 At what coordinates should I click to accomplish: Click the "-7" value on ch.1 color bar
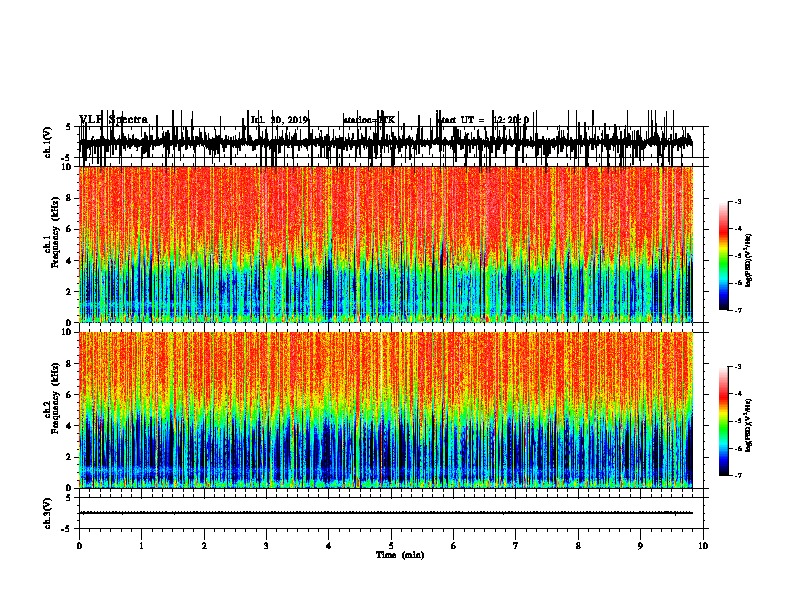[738, 310]
